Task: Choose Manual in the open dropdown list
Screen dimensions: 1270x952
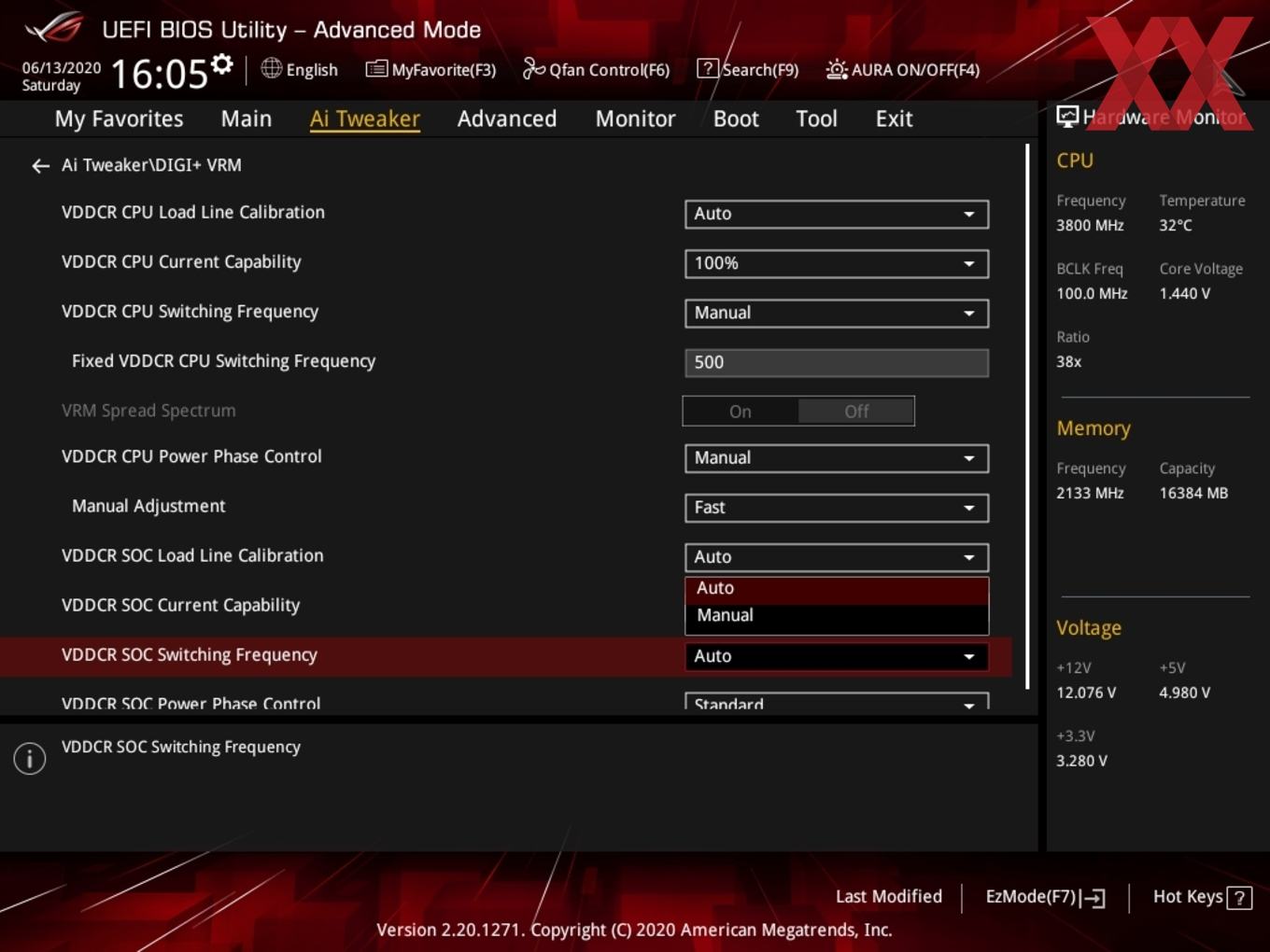Action: point(837,616)
